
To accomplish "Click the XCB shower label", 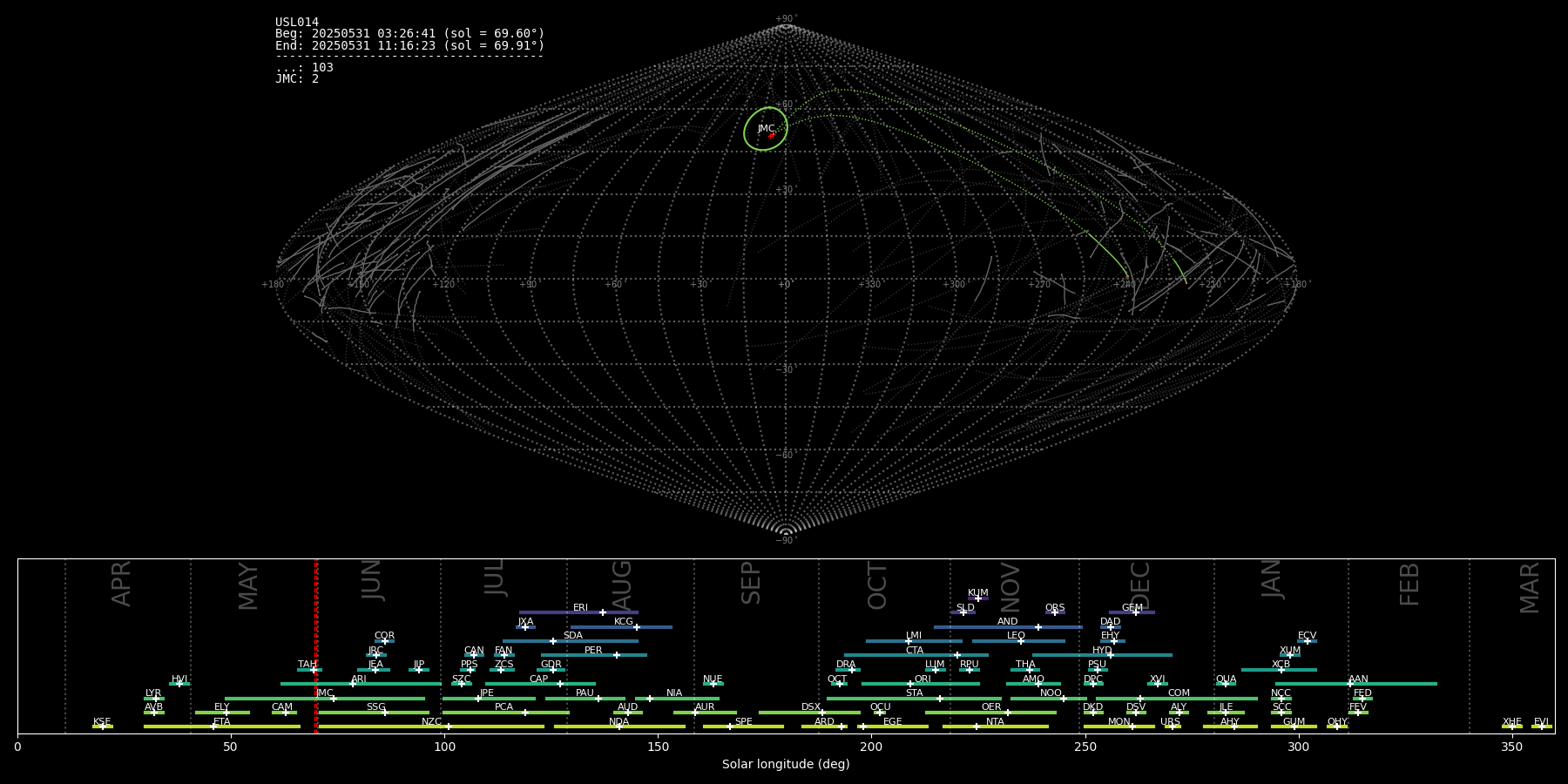I will pos(1281,665).
